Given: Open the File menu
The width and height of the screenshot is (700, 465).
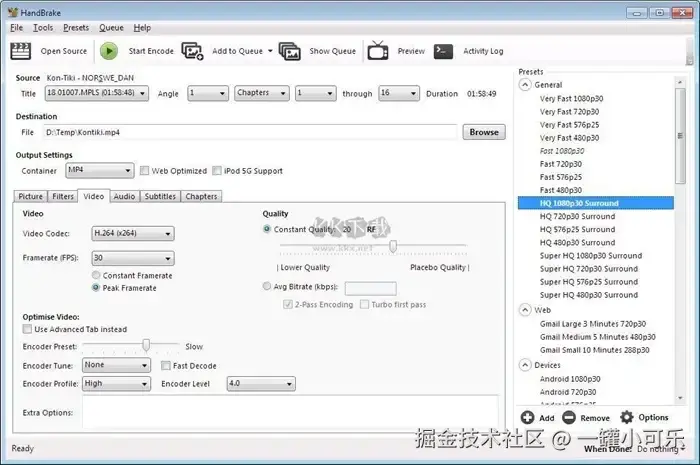Looking at the screenshot, I should [x=17, y=28].
